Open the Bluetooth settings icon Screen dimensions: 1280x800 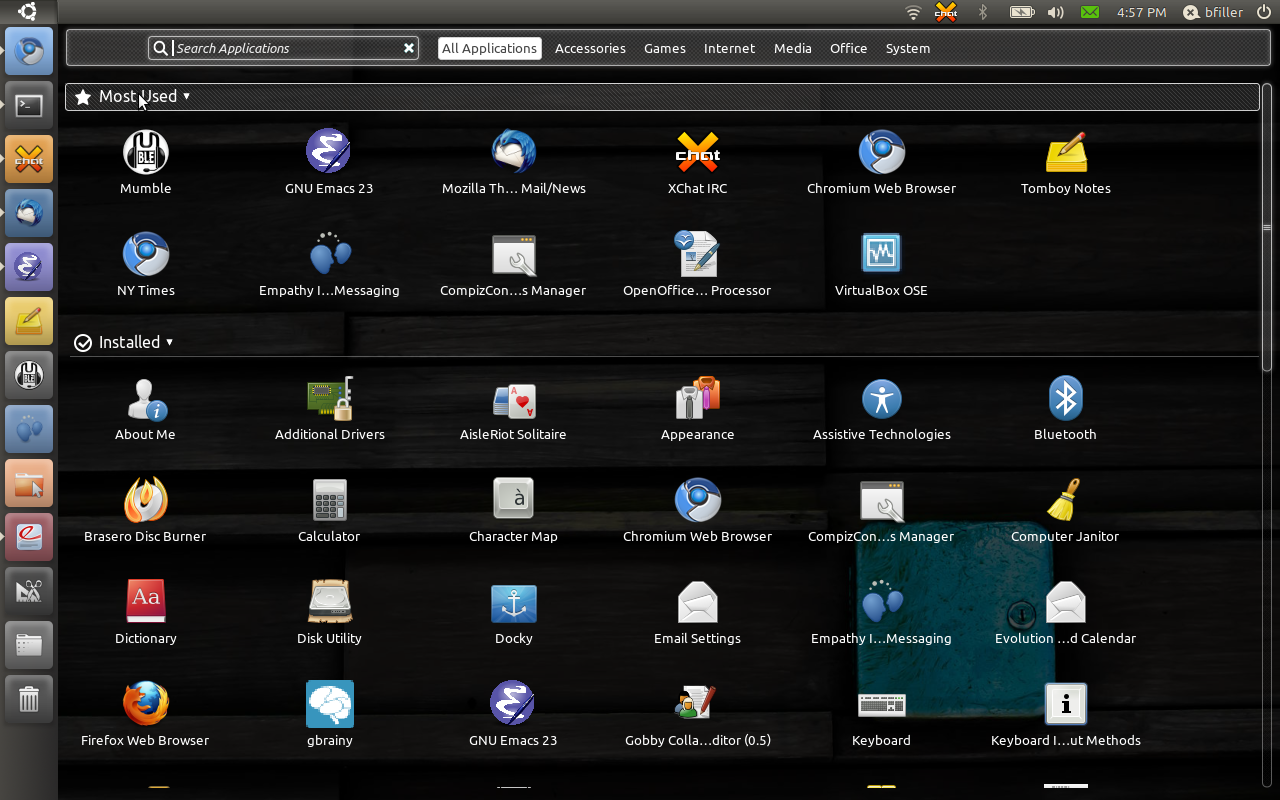[x=1065, y=399]
